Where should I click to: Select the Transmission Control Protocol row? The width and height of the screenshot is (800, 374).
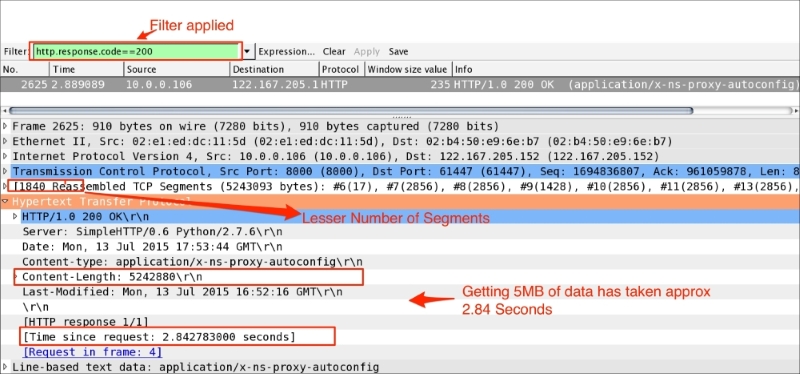click(406, 171)
